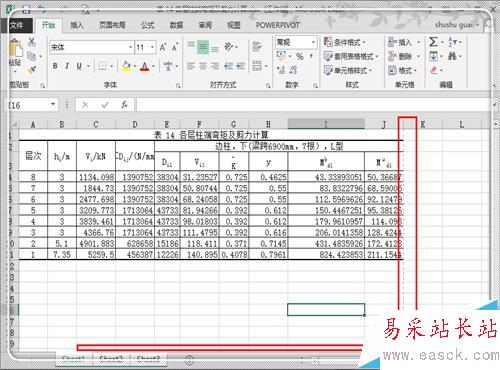Click the Copy icon in clipboard group
Image resolution: width=500 pixels, height=370 pixels.
(32, 56)
